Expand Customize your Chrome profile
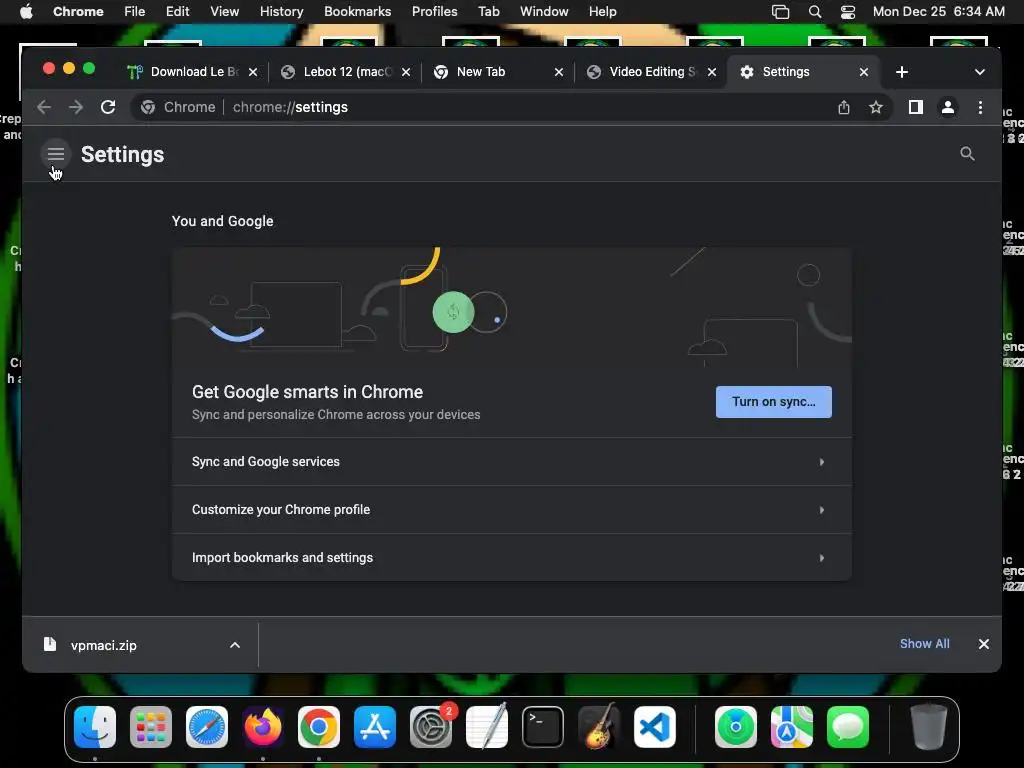Screen dimensions: 1024x768 tap(511, 509)
